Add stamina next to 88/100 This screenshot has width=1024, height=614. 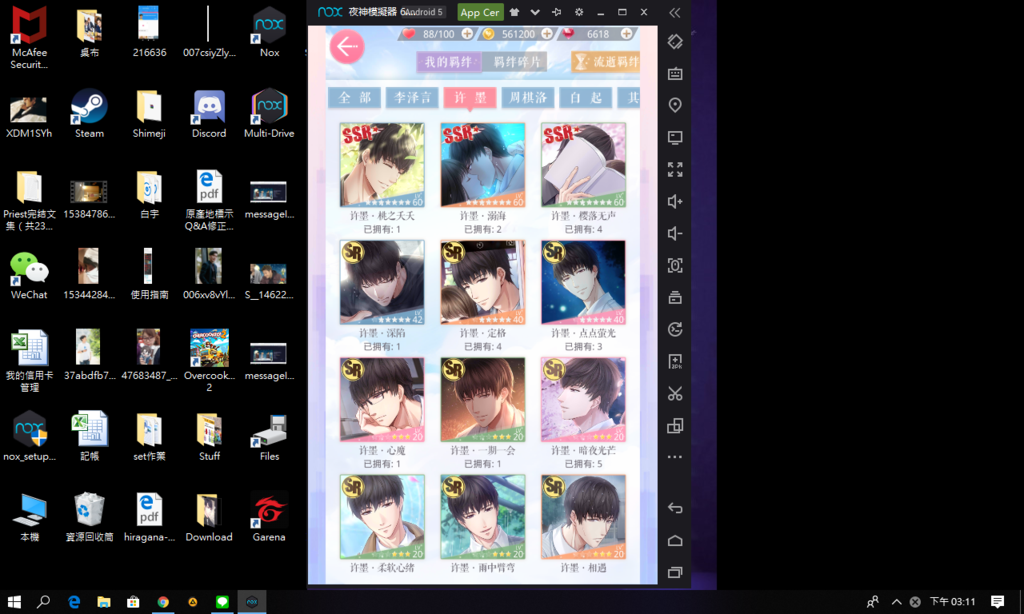(467, 33)
